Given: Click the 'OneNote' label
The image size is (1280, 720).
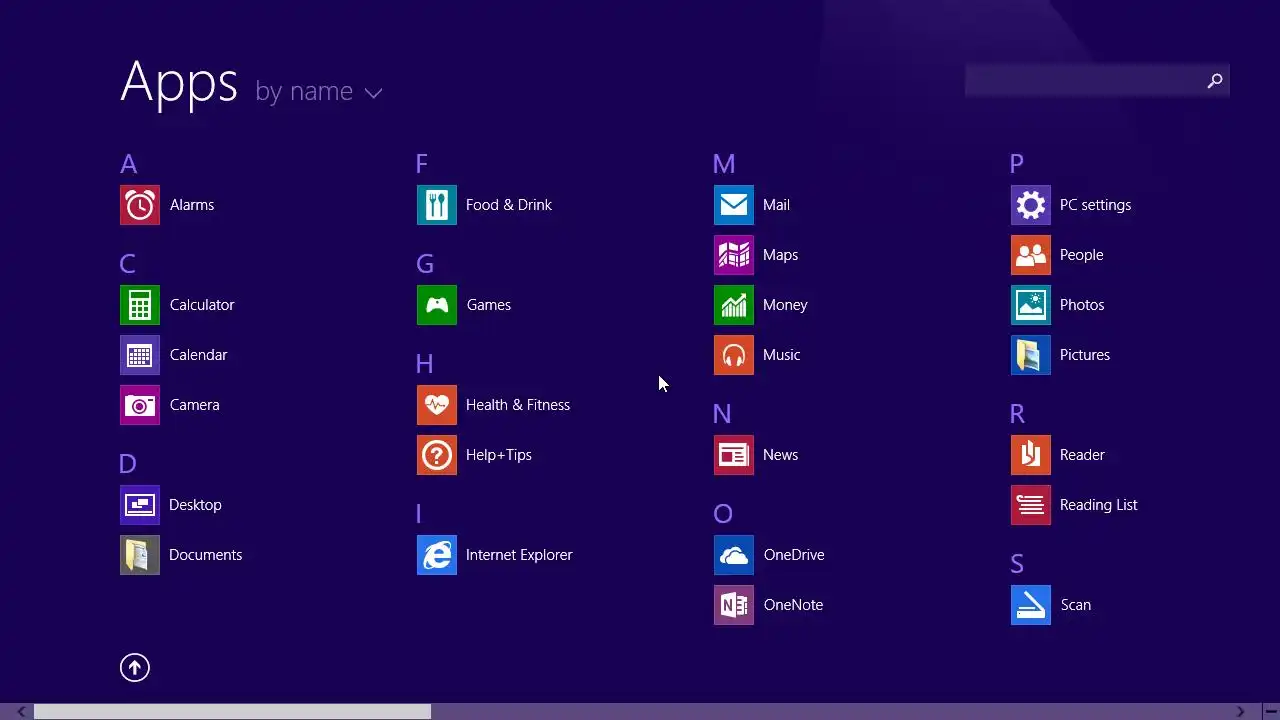Looking at the screenshot, I should point(793,605).
